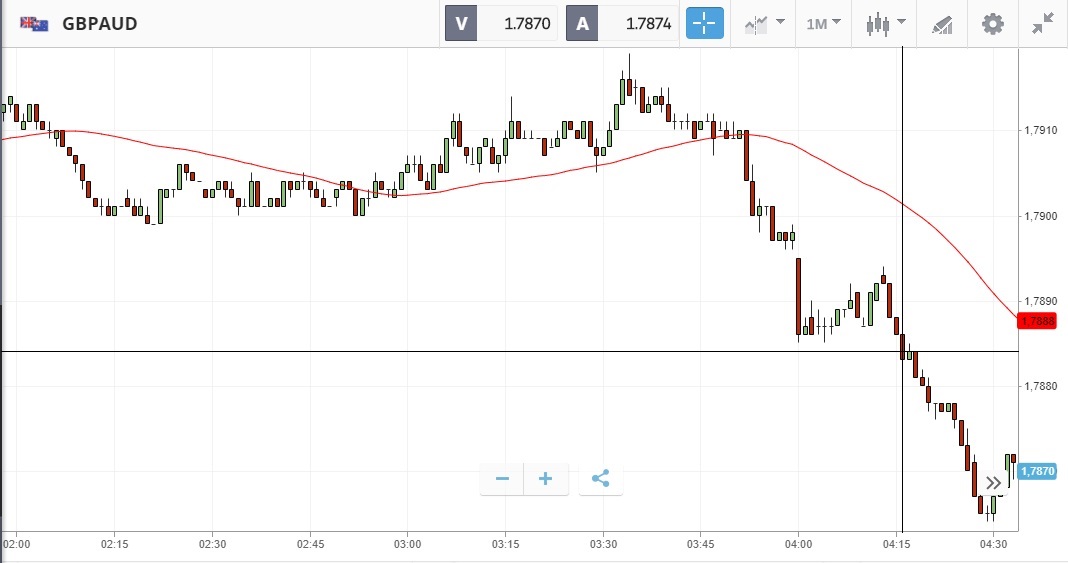Zoom out with the minus button
Viewport: 1068px width, 563px height.
502,479
